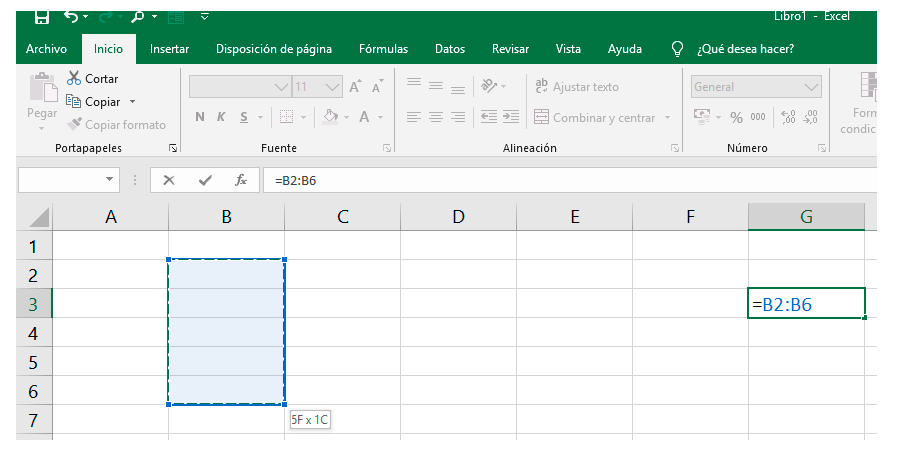Viewport: 897px width, 465px height.
Task: Toggle bold (N) formatting
Action: (x=200, y=117)
